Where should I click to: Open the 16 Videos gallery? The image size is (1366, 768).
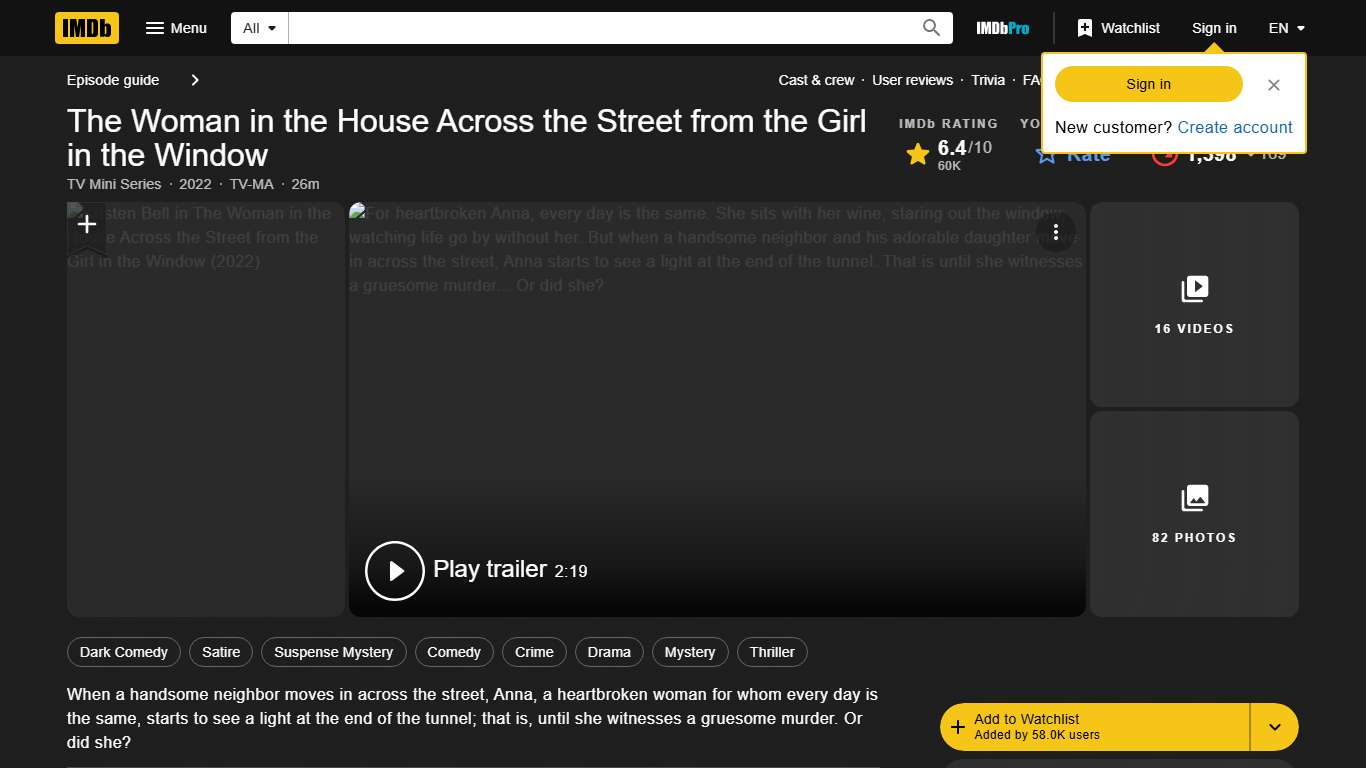coord(1193,305)
